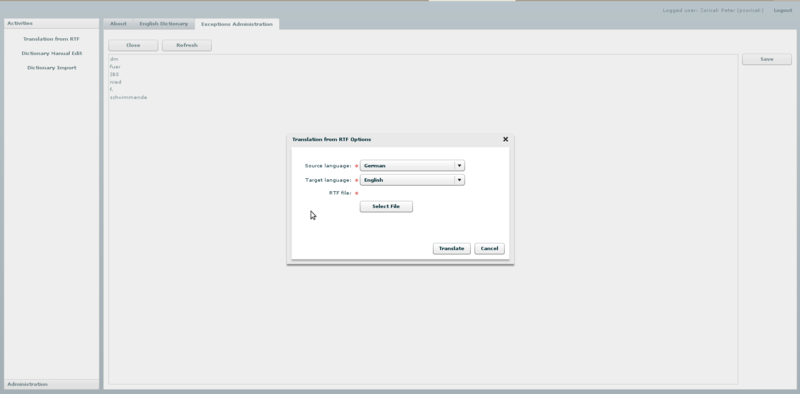Click the 'RTF file:' label
This screenshot has height=394, width=800.
coord(340,193)
